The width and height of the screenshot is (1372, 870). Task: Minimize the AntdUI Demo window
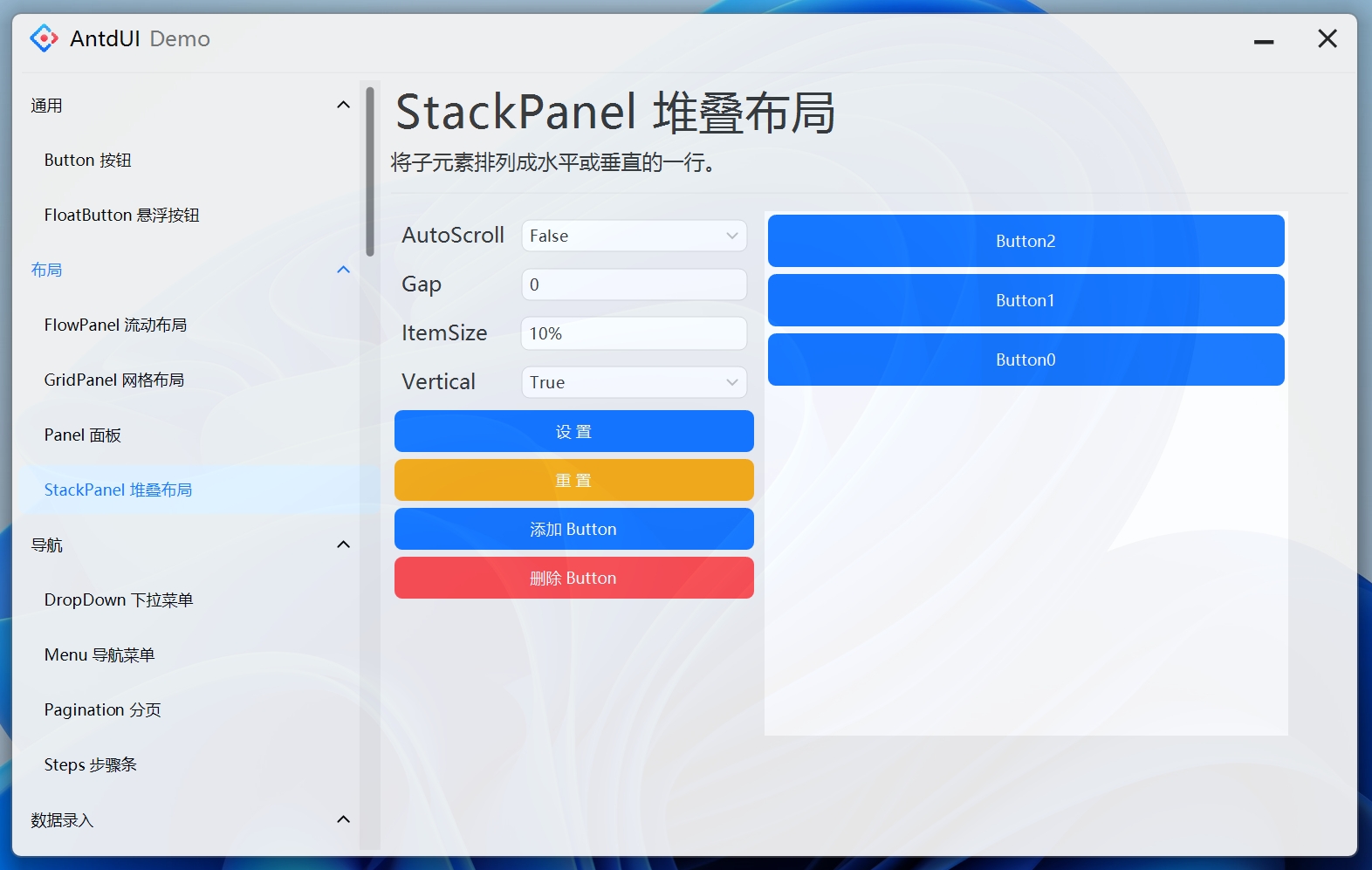[1263, 40]
